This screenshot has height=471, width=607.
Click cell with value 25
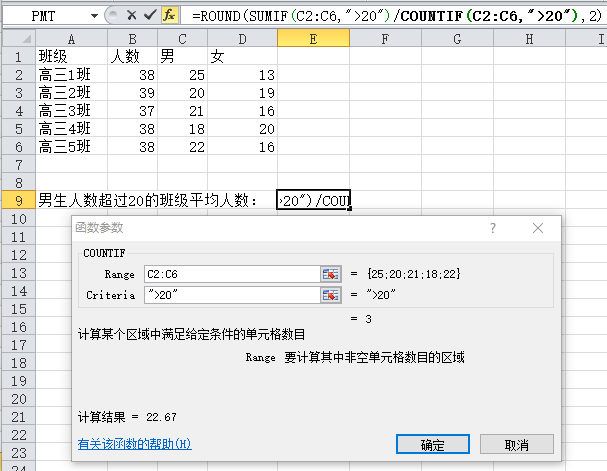point(182,74)
